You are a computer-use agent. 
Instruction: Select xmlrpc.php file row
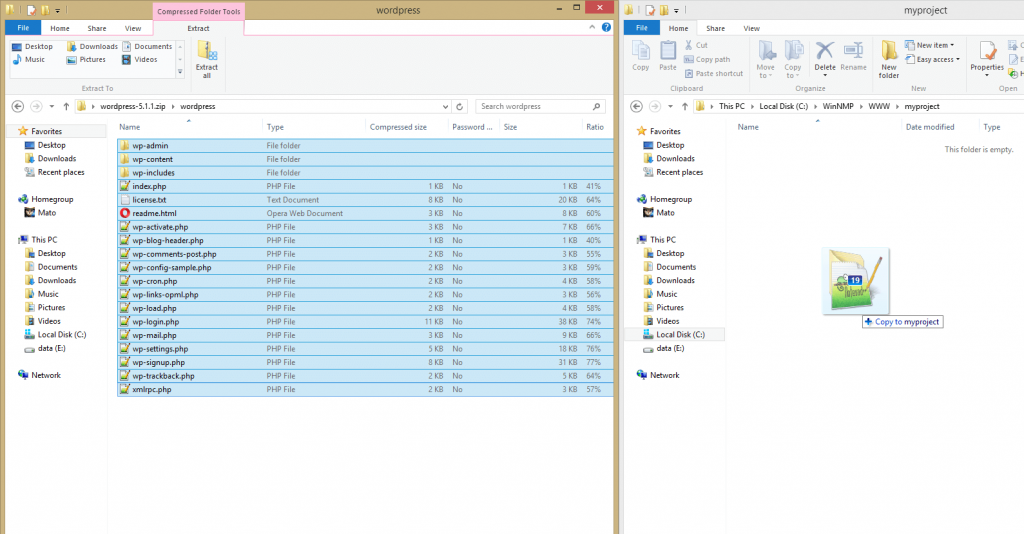click(x=365, y=390)
